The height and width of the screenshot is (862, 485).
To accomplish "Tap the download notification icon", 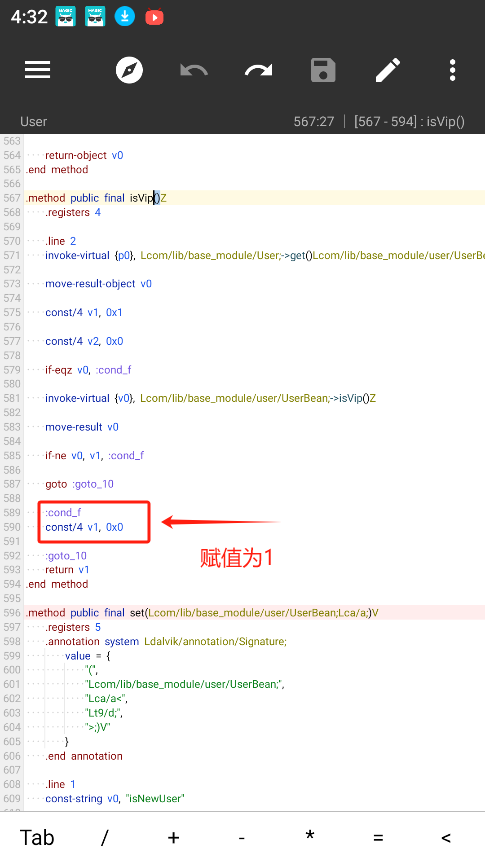I will [x=125, y=17].
